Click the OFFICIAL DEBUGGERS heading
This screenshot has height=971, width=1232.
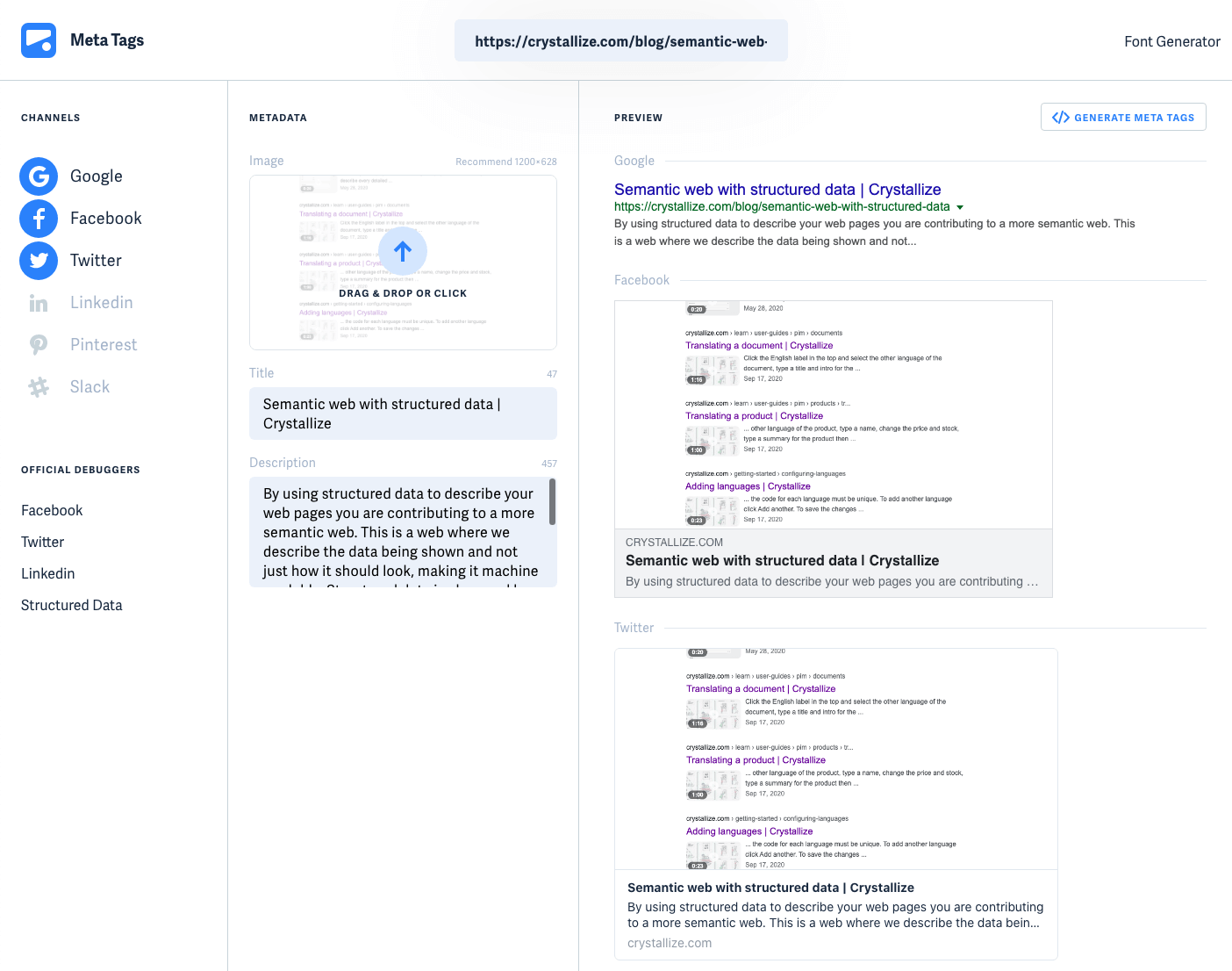pos(81,470)
